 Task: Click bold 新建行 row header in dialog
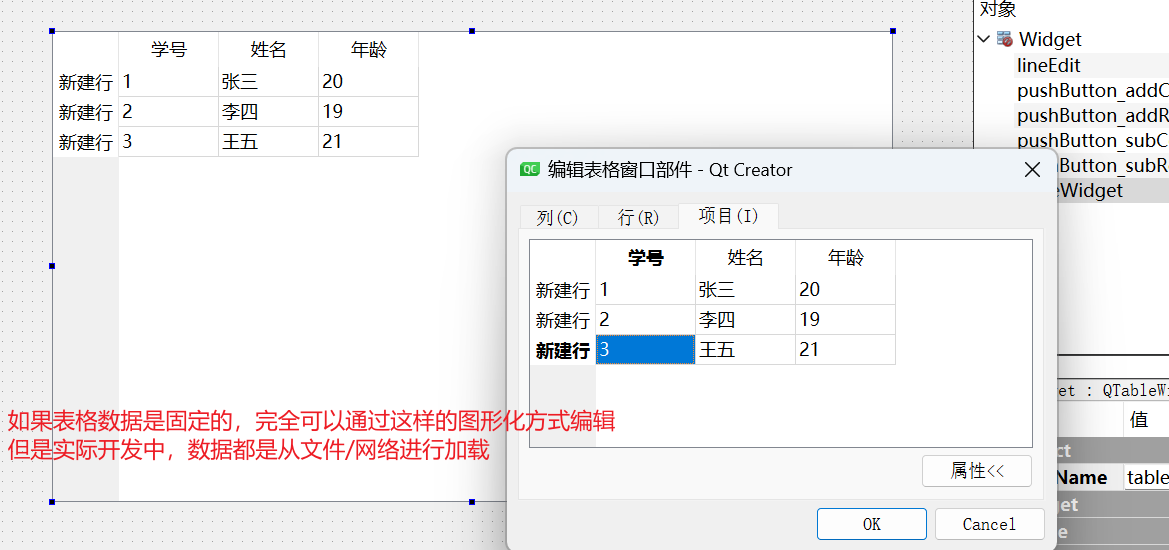pos(563,350)
